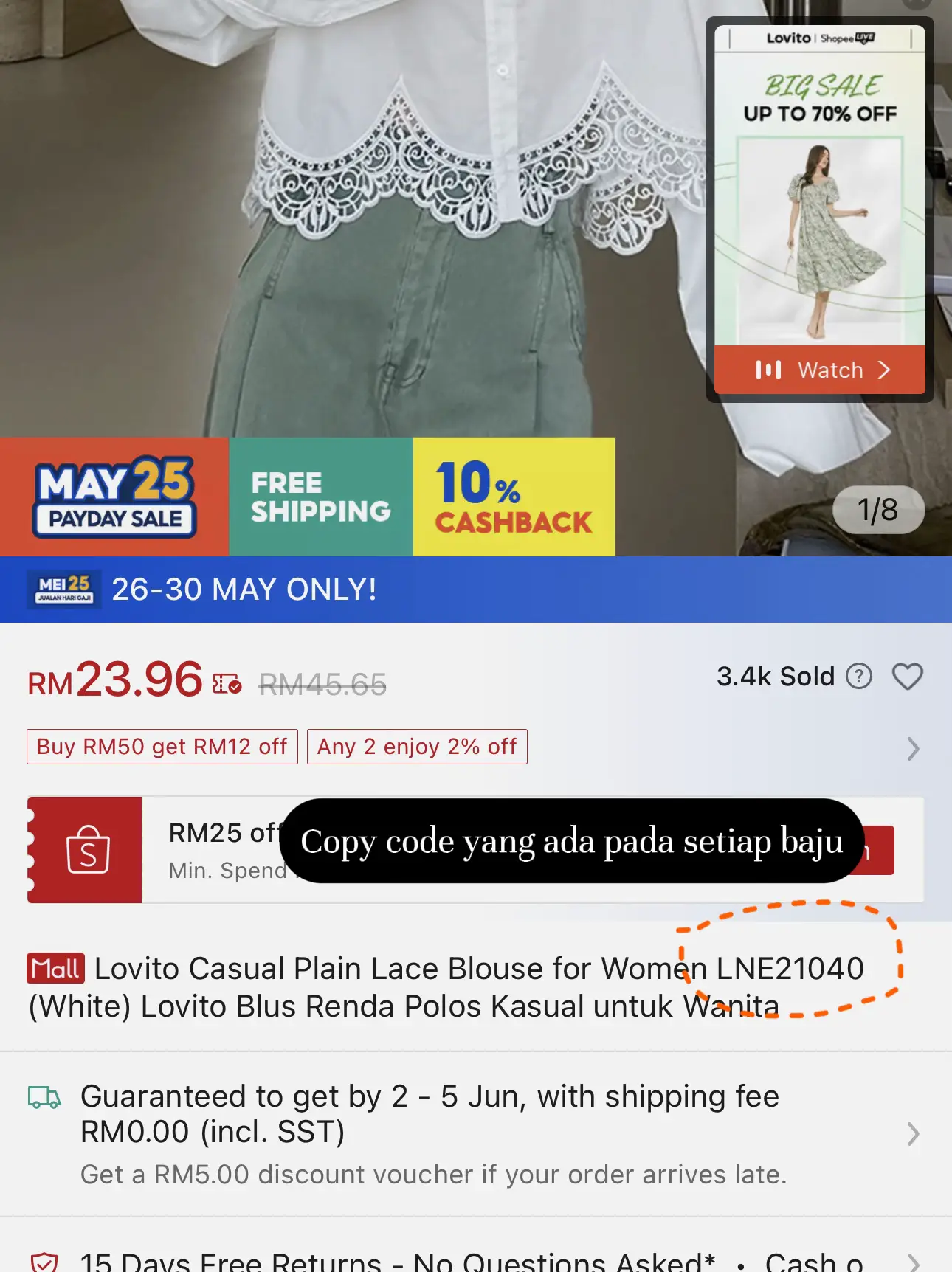Tap the Free Shipping banner
952x1272 pixels.
321,497
